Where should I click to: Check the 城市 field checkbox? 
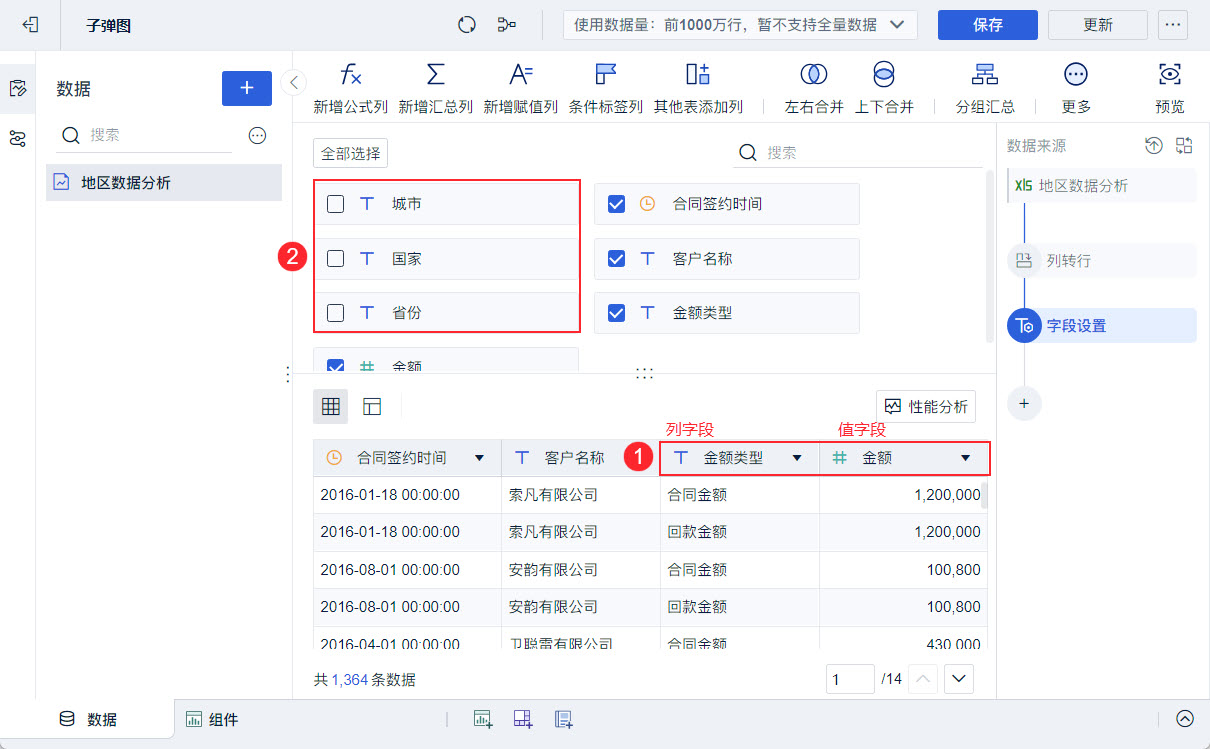pos(336,204)
